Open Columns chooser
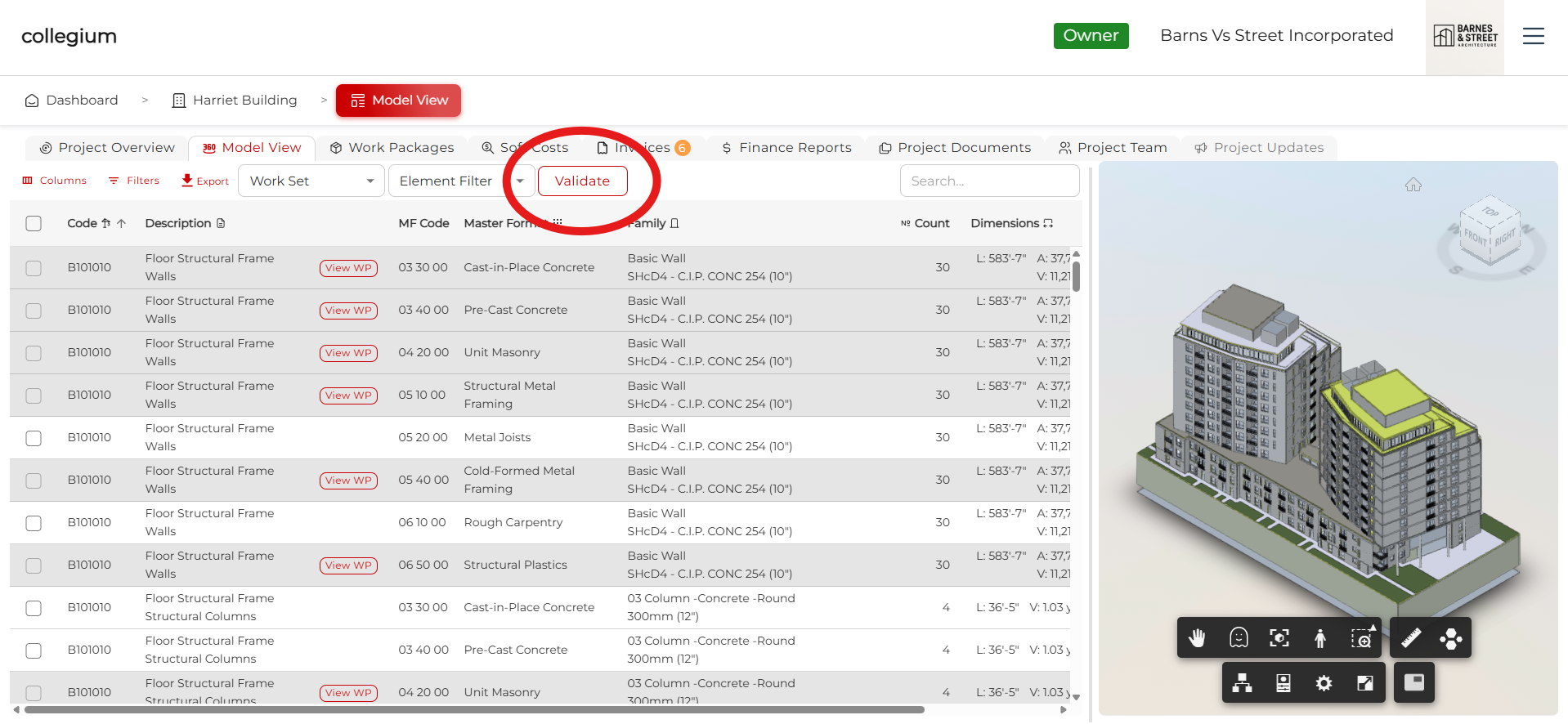 pyautogui.click(x=54, y=181)
